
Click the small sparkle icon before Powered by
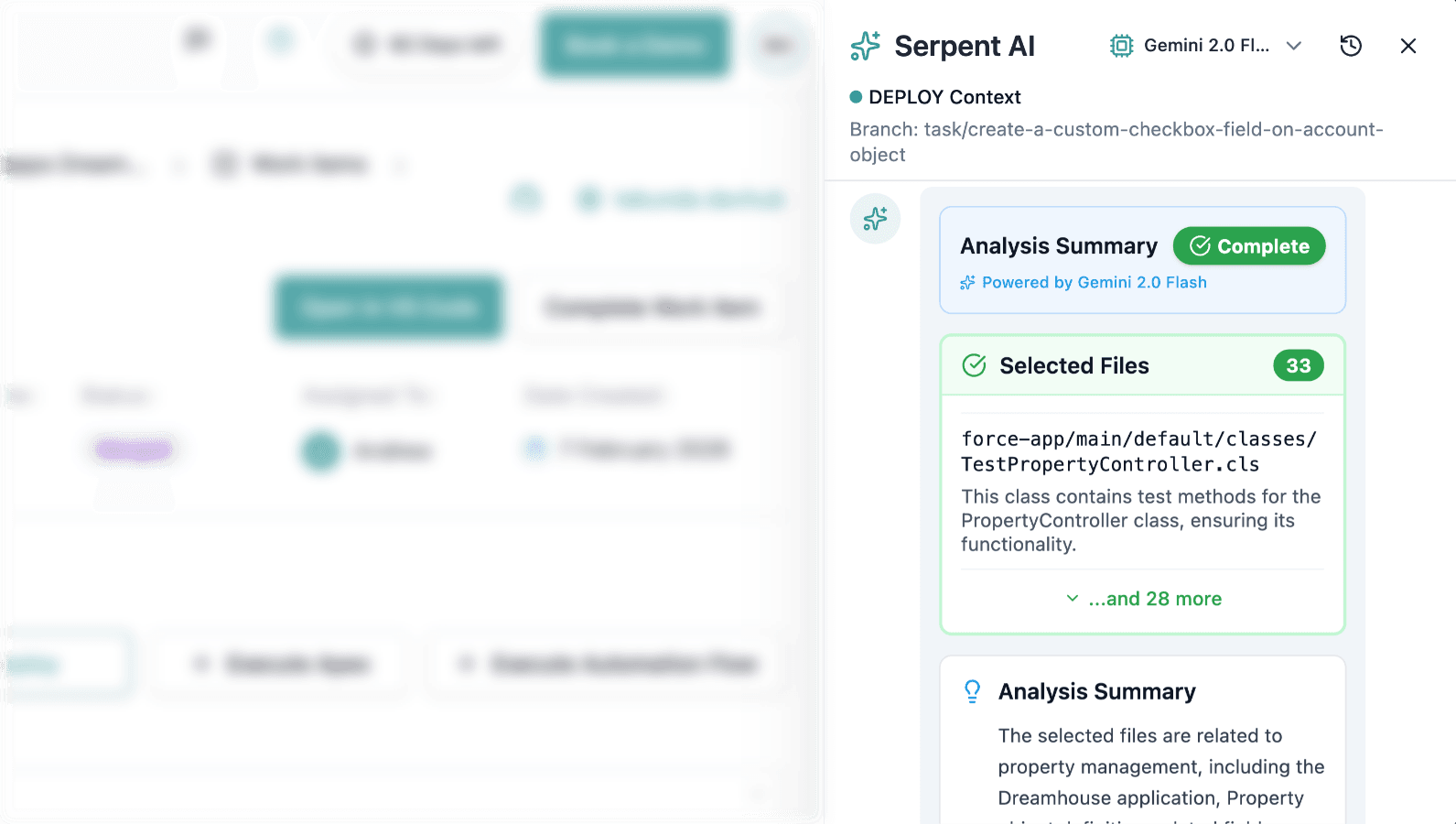click(967, 283)
